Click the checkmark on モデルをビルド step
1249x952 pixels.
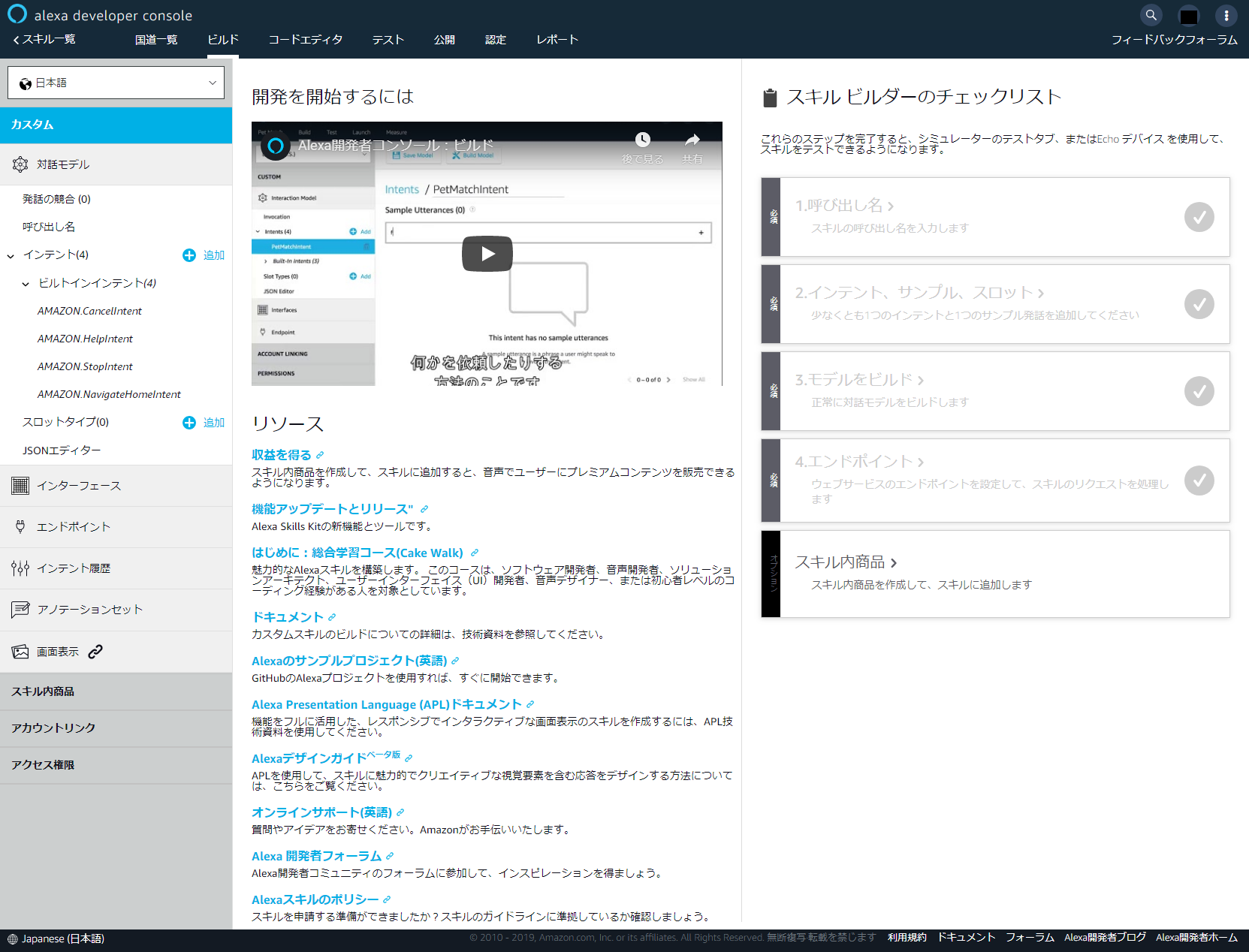pos(1199,391)
